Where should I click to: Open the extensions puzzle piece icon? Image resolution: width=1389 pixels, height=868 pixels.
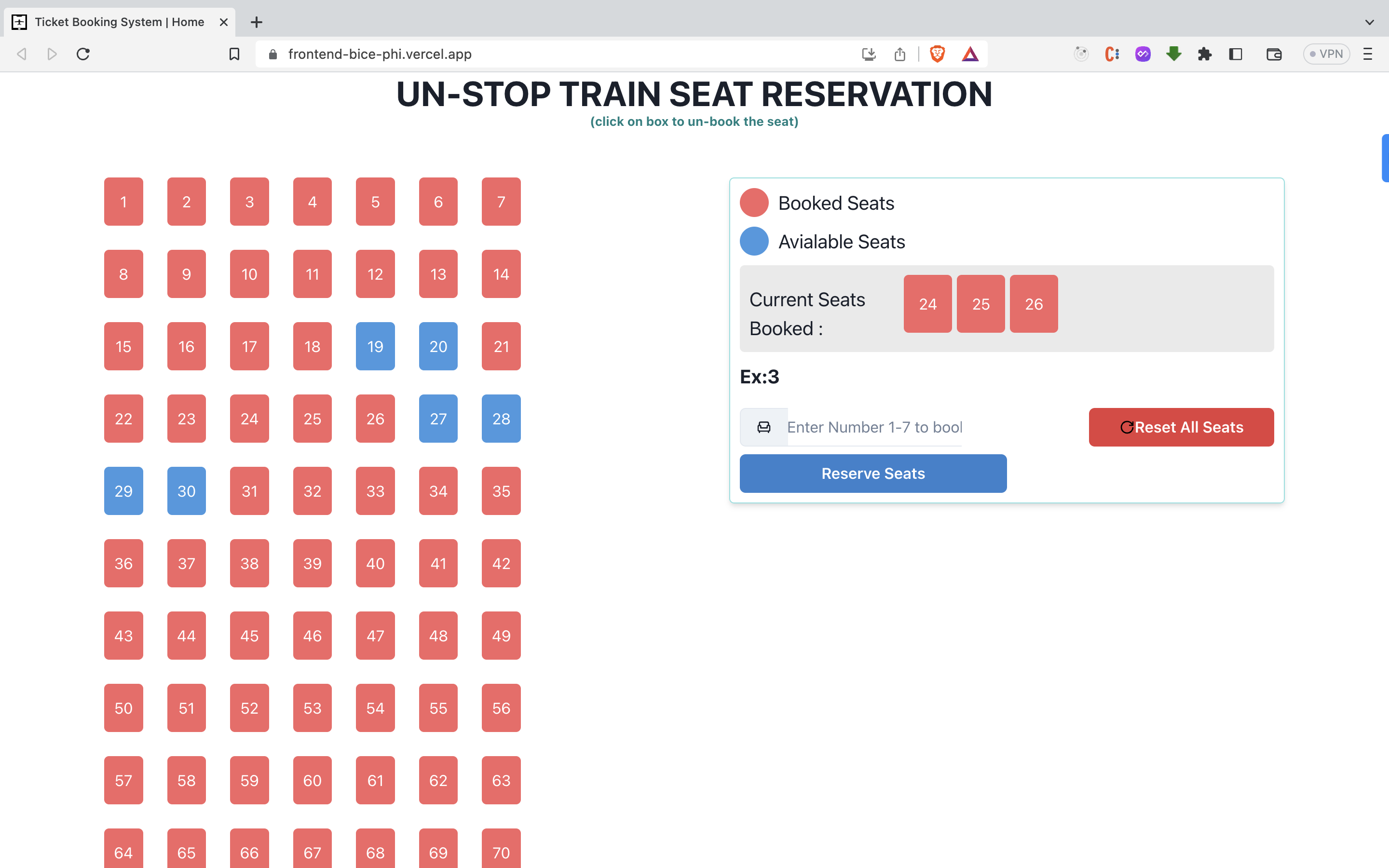tap(1204, 54)
